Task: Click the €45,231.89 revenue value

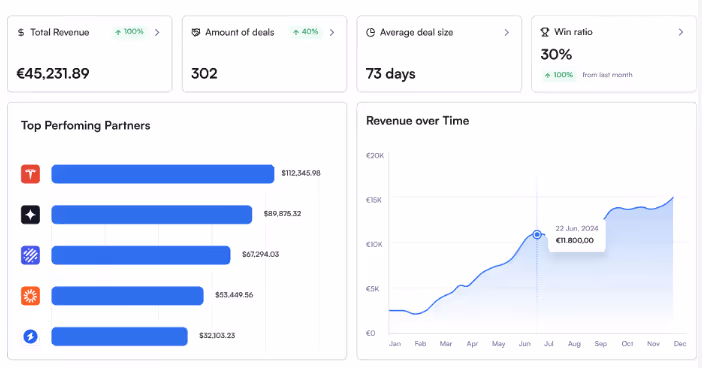Action: [x=53, y=73]
